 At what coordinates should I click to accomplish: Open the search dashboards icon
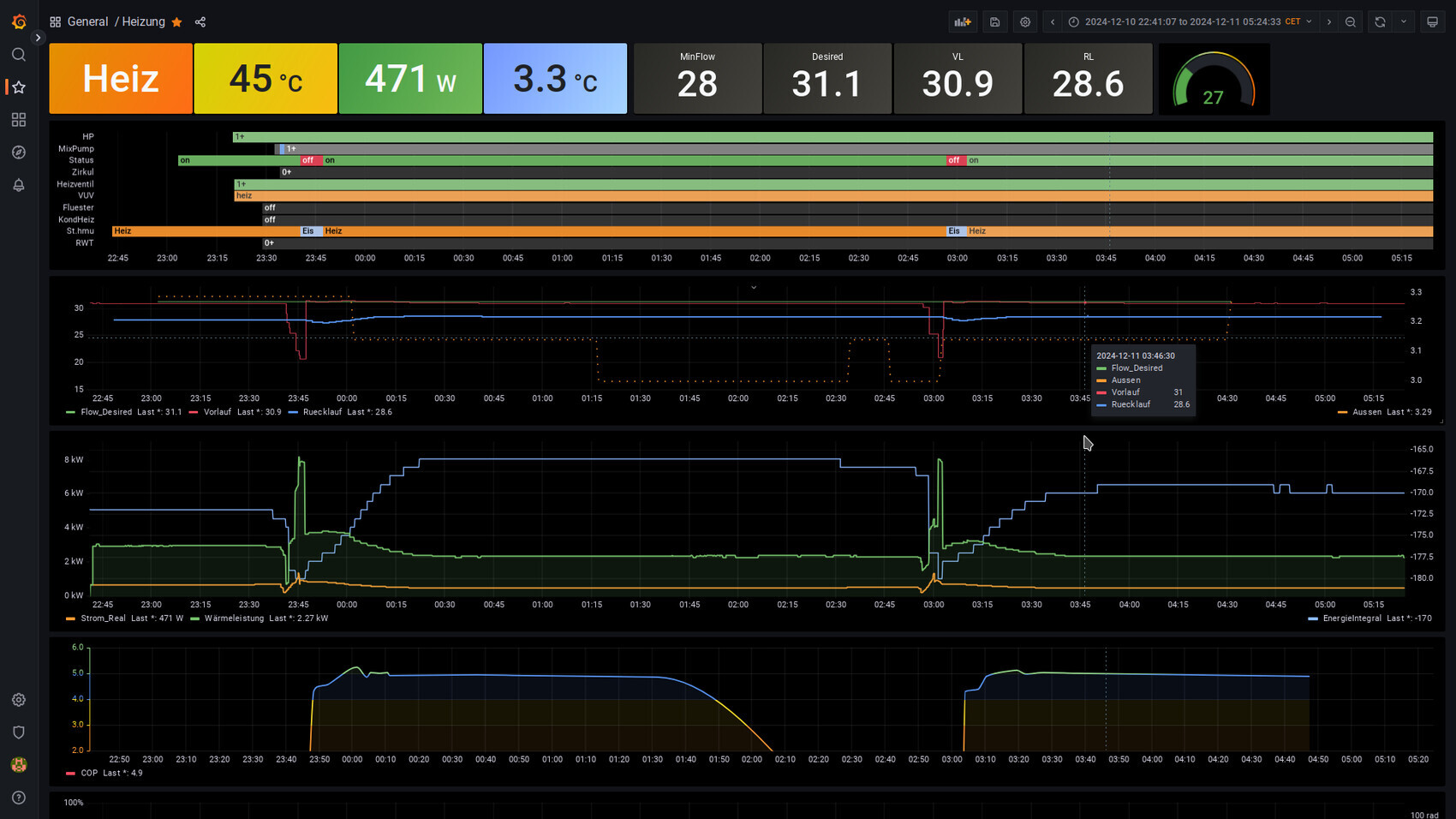[19, 55]
